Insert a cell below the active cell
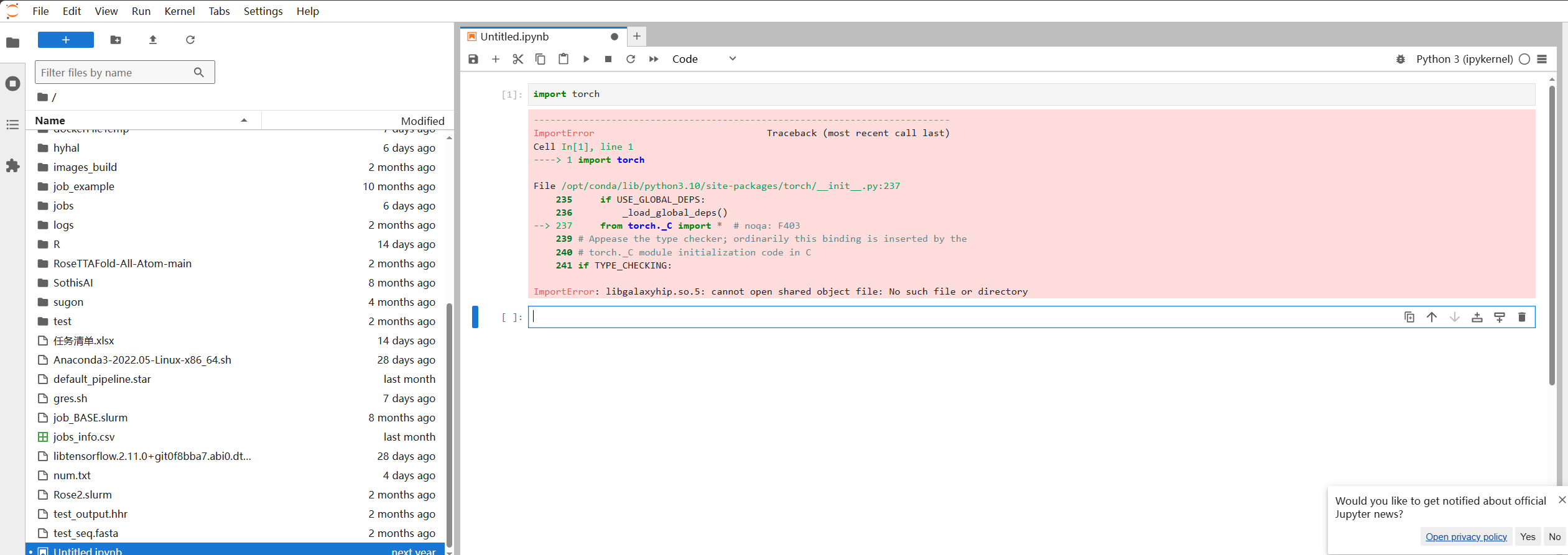The height and width of the screenshot is (555, 1568). 1500,317
